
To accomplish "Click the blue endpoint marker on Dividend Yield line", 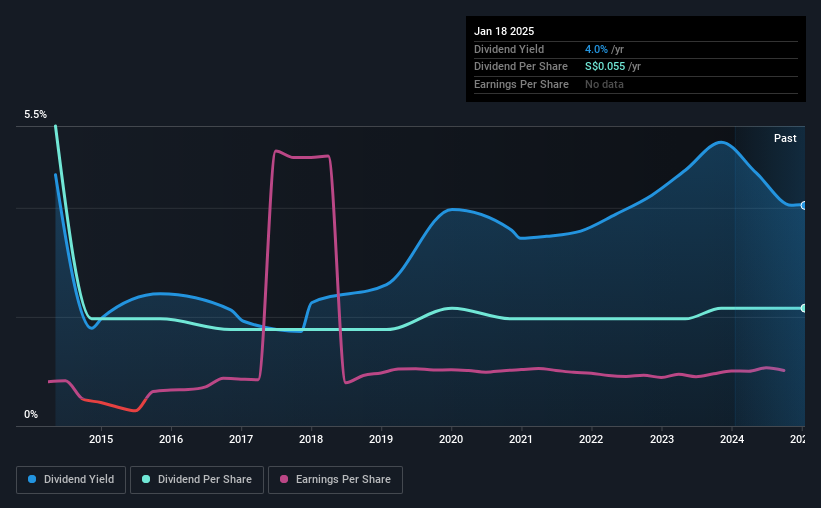I will point(804,205).
